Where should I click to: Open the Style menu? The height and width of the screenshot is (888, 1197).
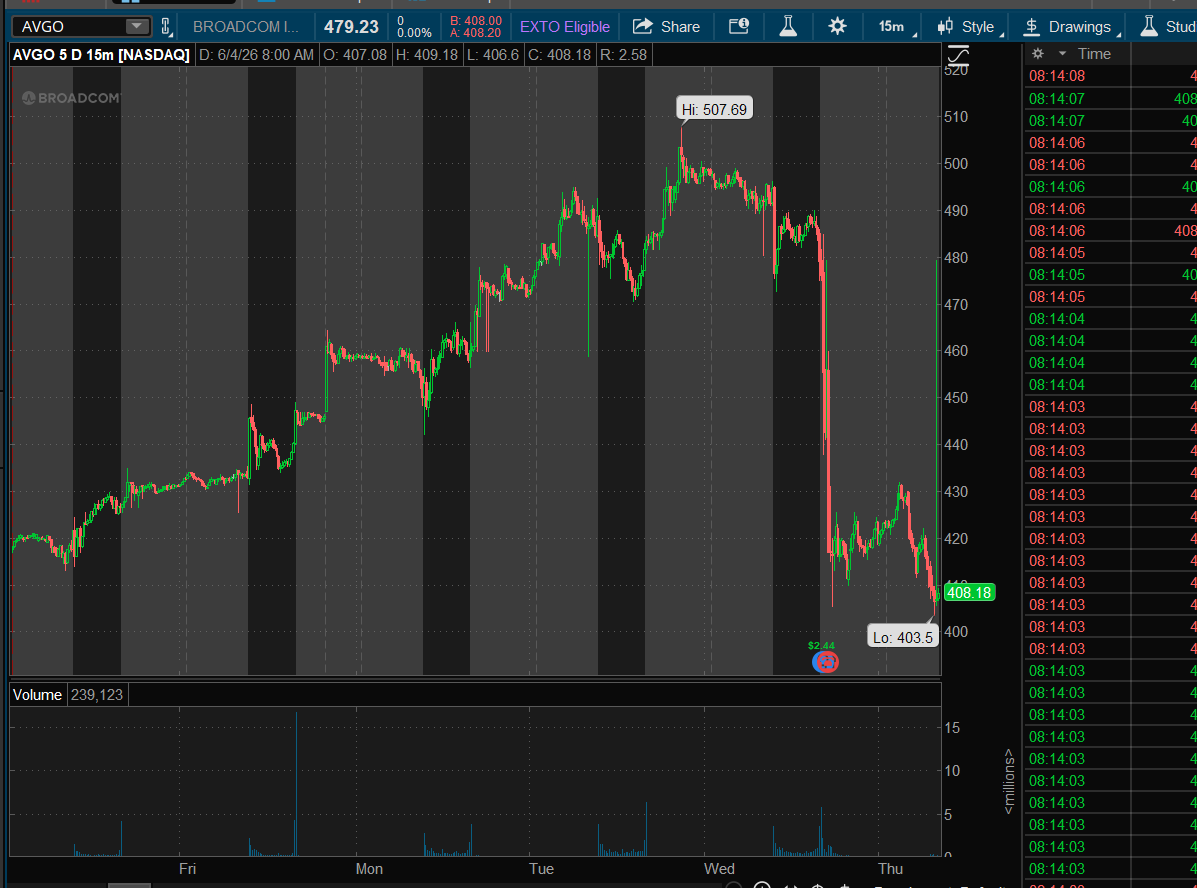(970, 27)
